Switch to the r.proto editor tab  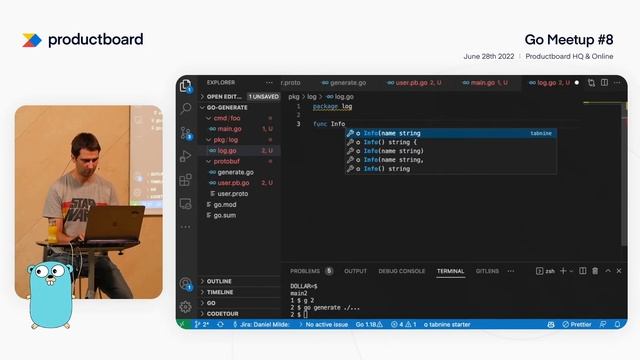click(291, 82)
